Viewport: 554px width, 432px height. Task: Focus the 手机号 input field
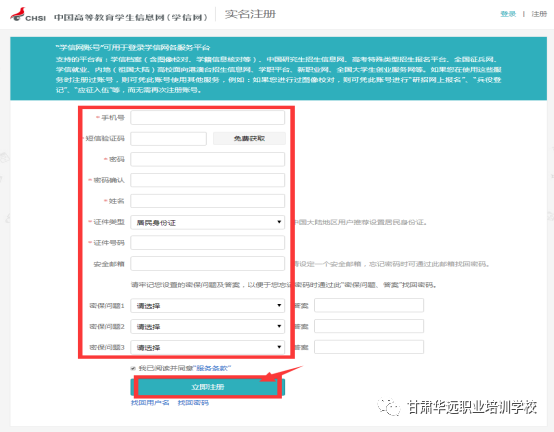[207, 118]
